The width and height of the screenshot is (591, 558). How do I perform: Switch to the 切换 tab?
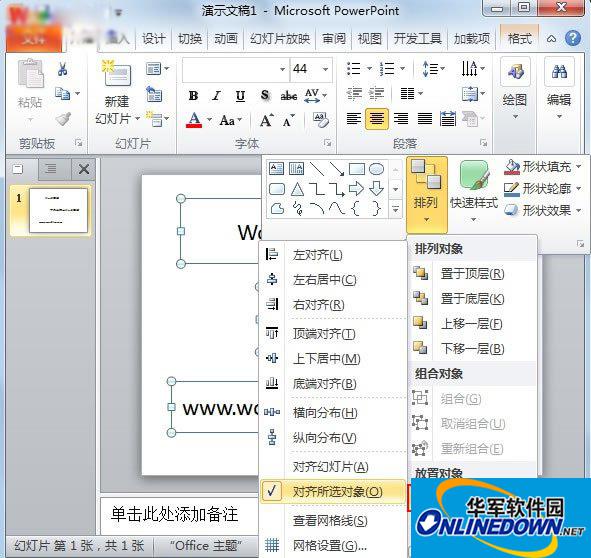point(190,38)
